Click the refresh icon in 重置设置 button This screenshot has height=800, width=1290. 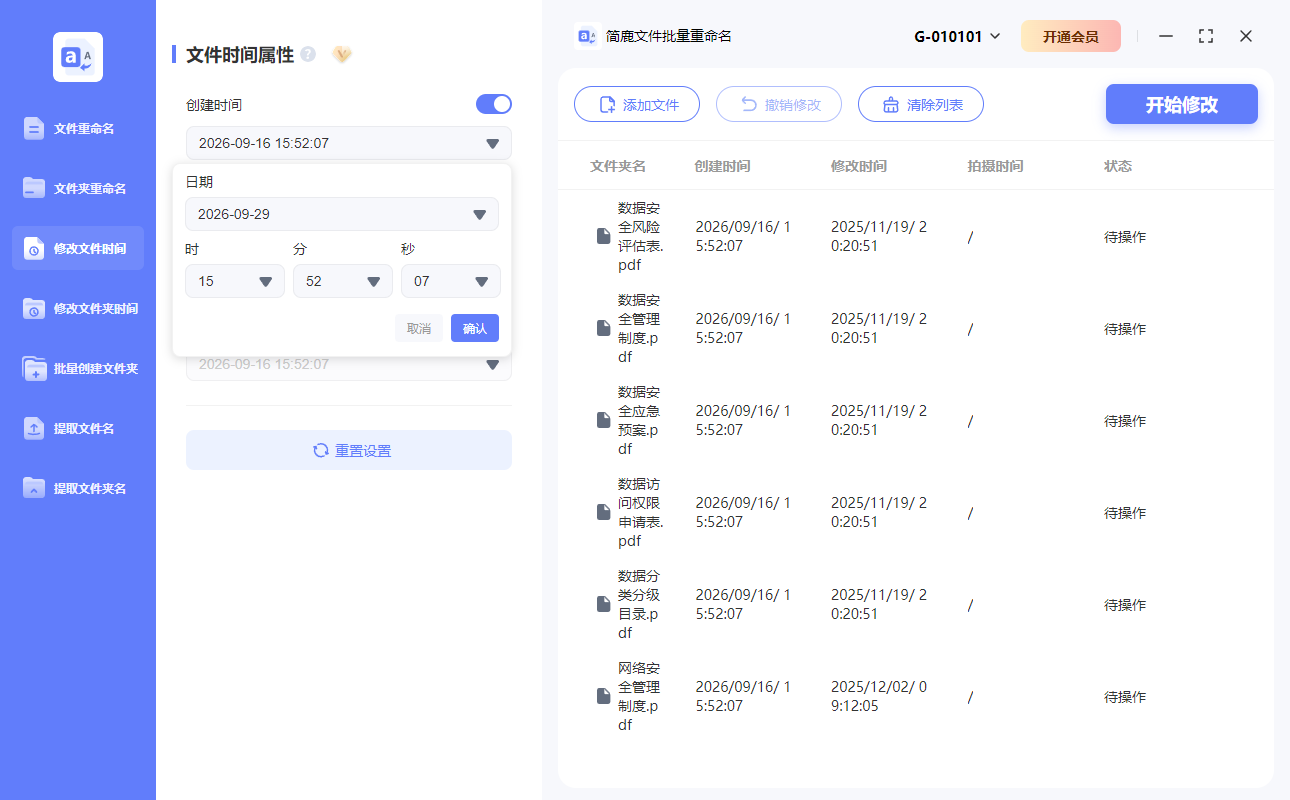321,450
